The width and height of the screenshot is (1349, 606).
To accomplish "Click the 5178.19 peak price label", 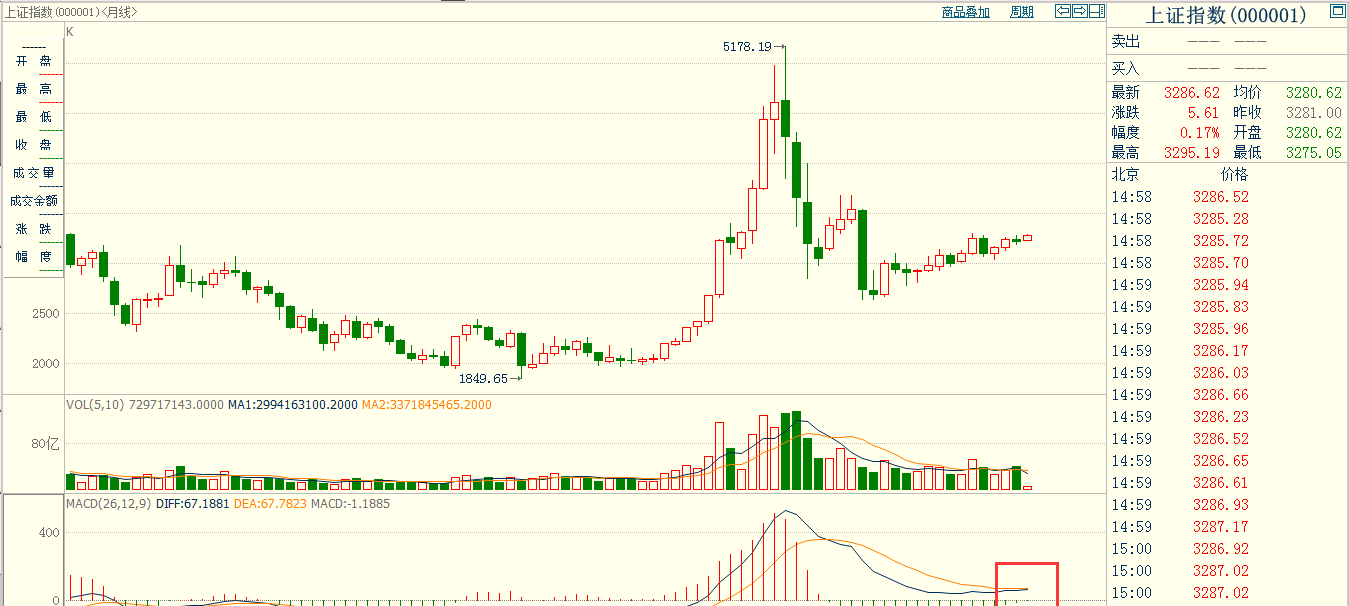I will coord(747,46).
